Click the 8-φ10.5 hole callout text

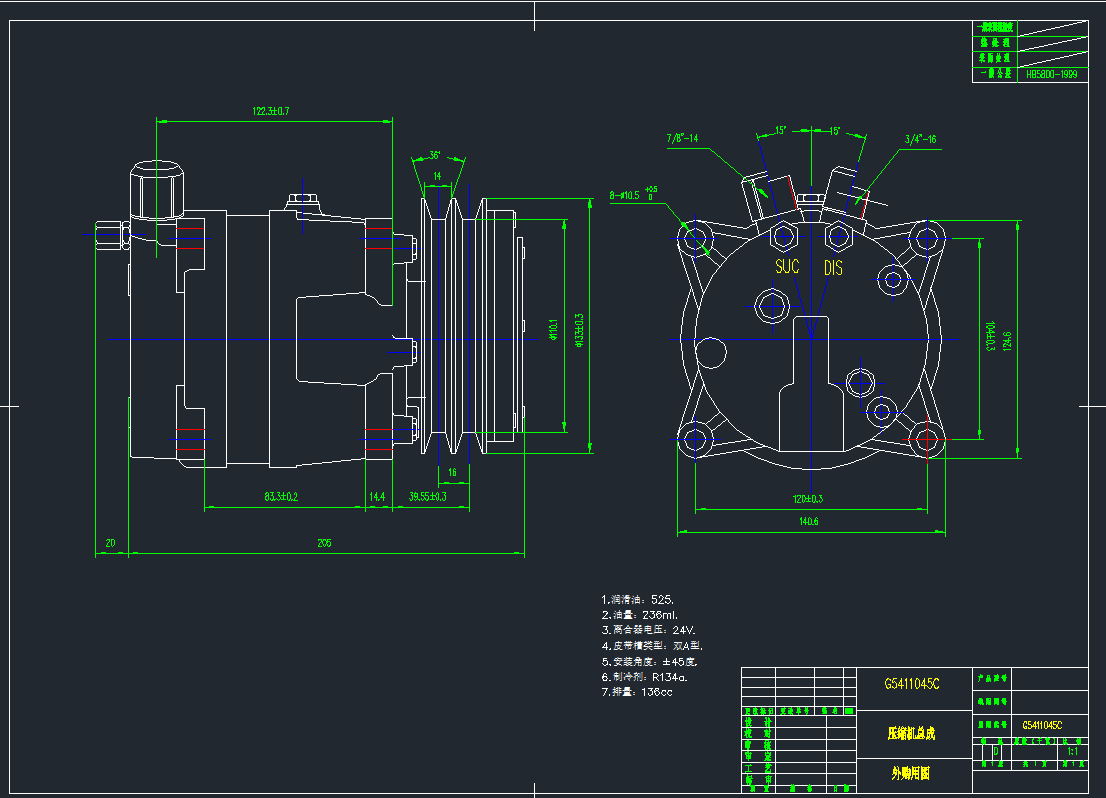tap(629, 195)
